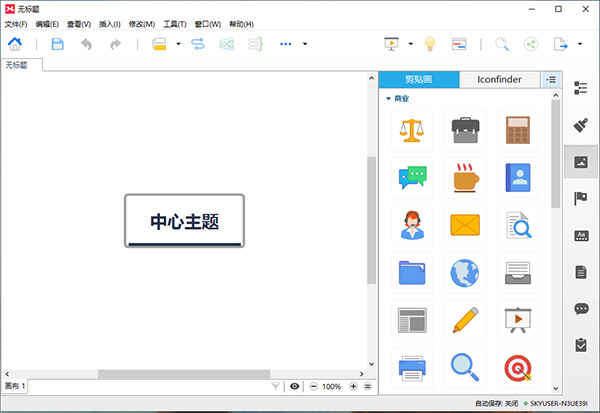Expand the dropdown beside the three-dots toolbar icon
600x413 pixels.
point(305,44)
